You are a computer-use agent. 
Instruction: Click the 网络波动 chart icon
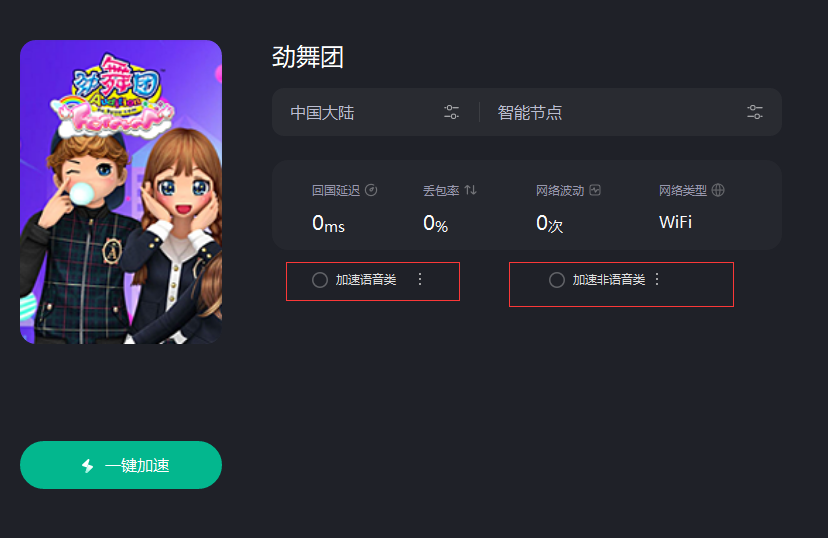click(595, 190)
